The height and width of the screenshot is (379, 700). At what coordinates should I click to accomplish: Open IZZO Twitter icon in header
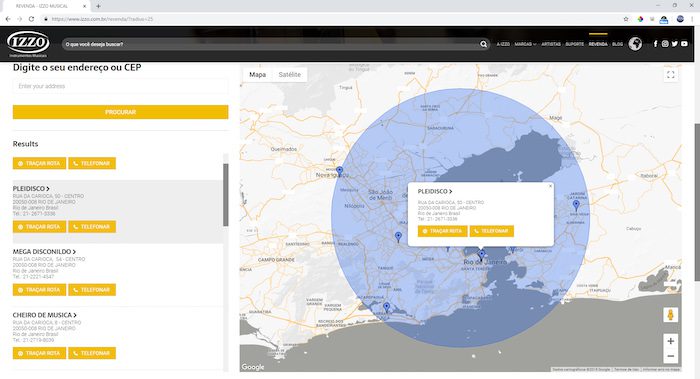pyautogui.click(x=675, y=44)
